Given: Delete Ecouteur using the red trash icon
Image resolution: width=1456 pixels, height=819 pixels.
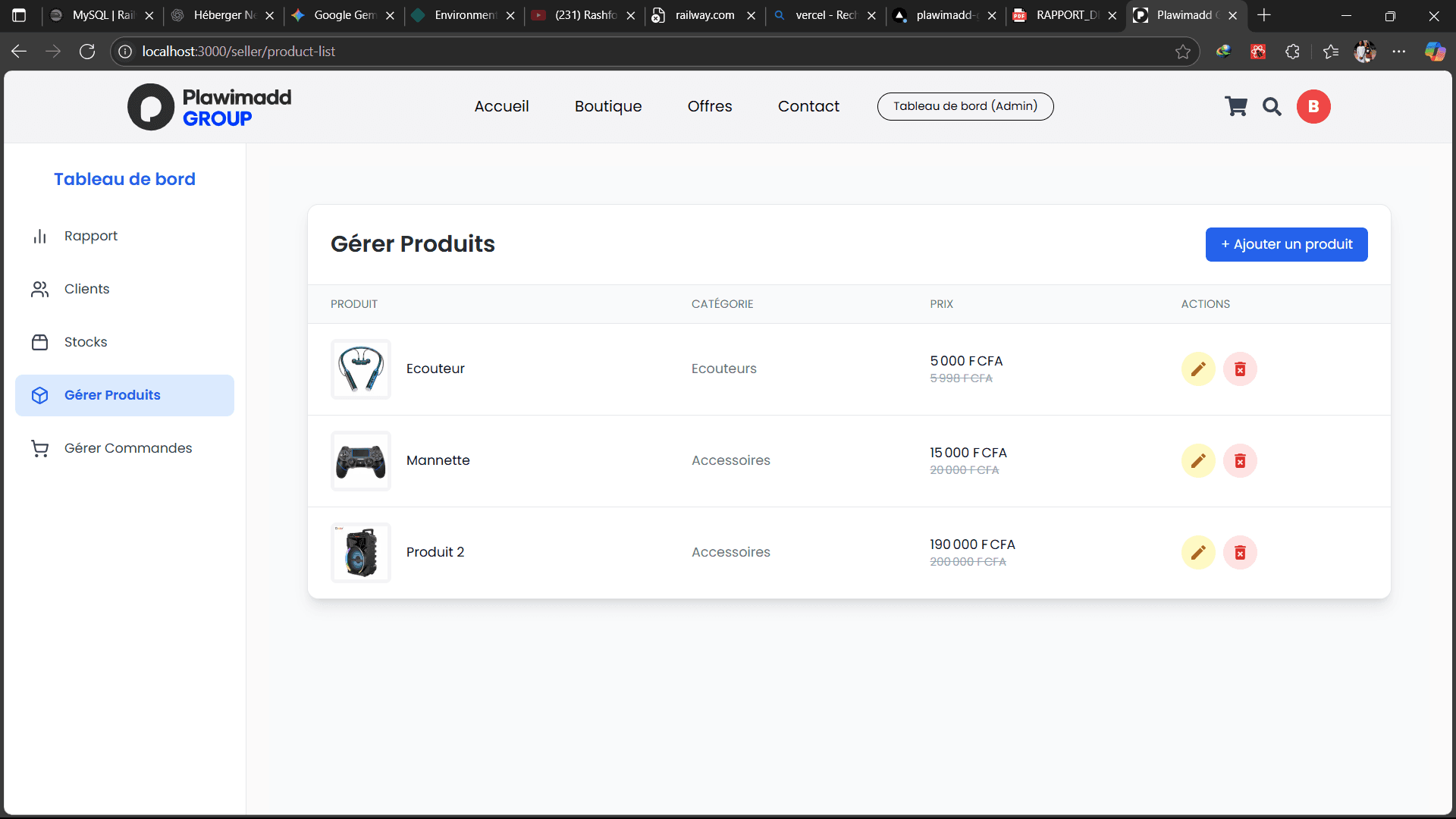Looking at the screenshot, I should [x=1240, y=369].
